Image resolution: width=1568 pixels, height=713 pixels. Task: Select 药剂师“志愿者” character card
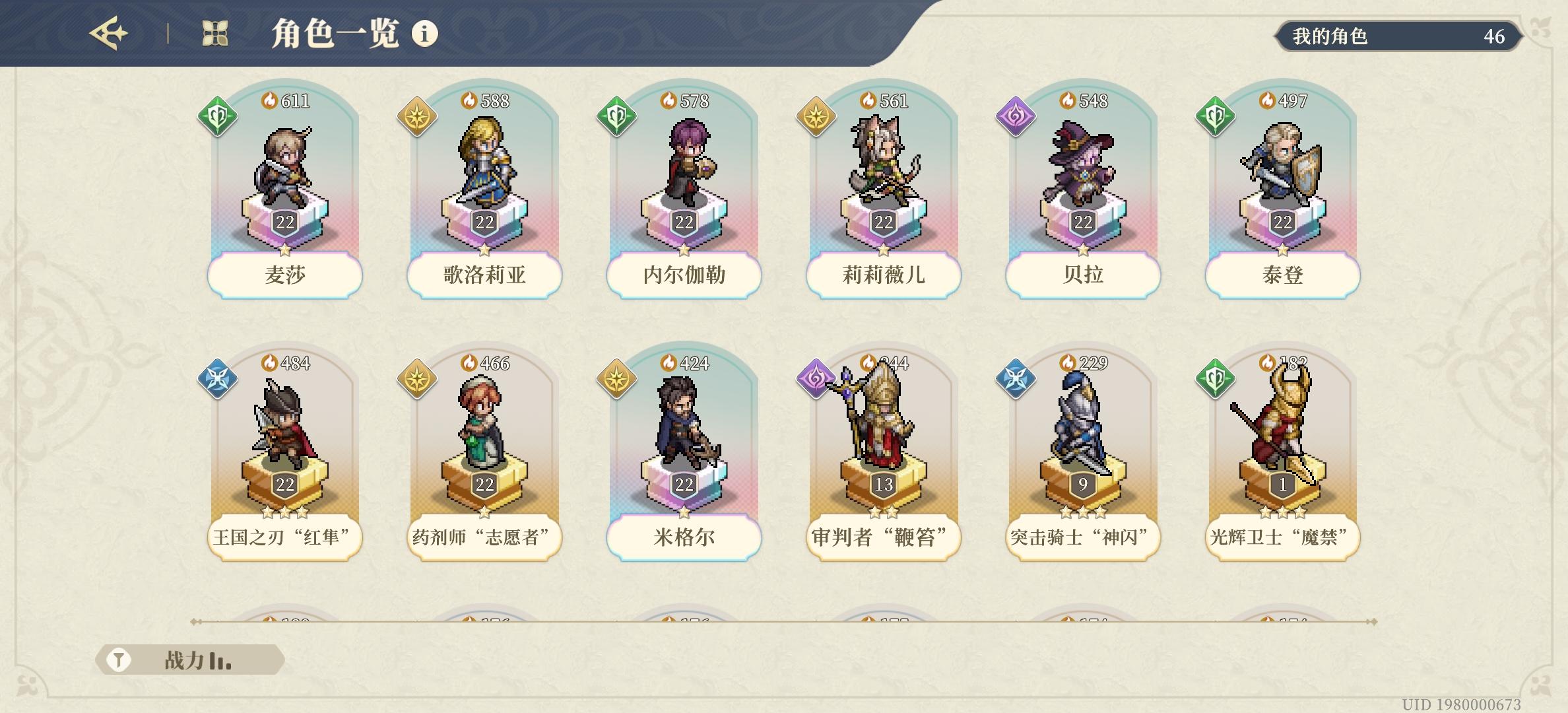[x=484, y=452]
